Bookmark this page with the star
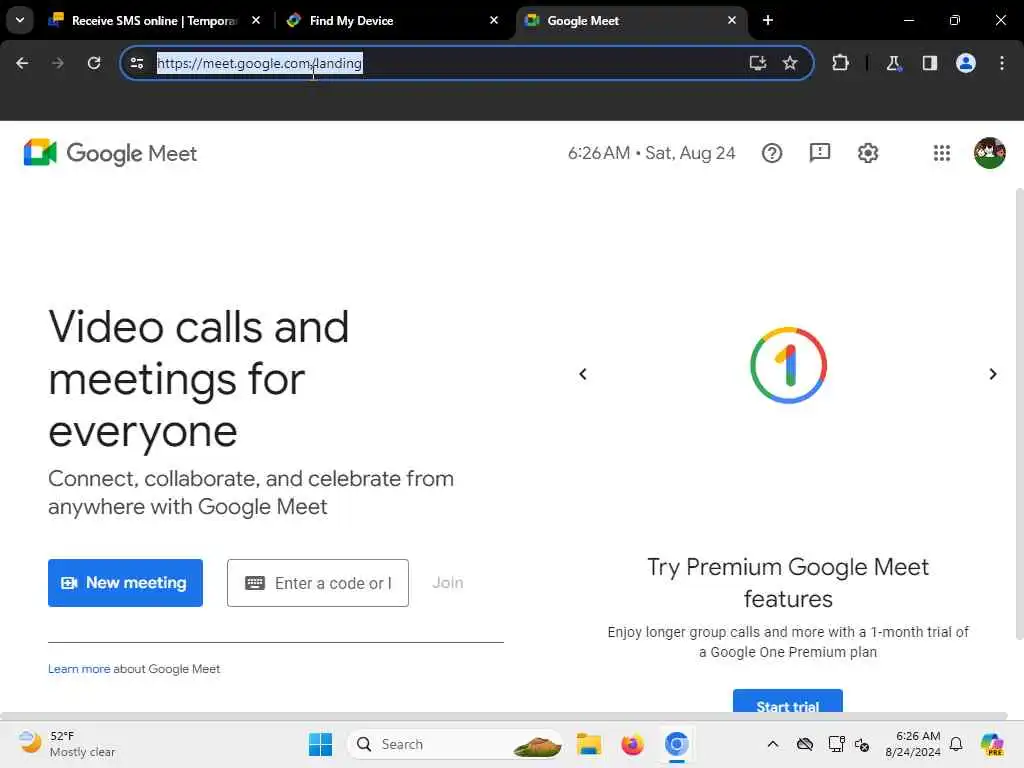Image resolution: width=1024 pixels, height=768 pixels. click(790, 63)
